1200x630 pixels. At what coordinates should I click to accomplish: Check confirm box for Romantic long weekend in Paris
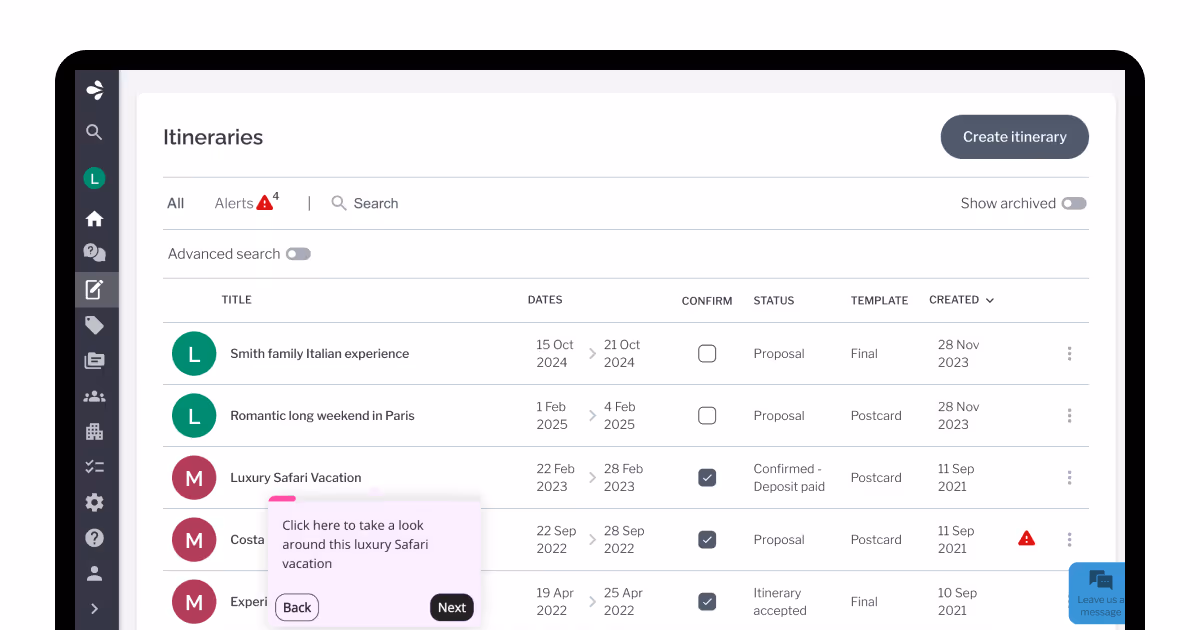coord(707,416)
